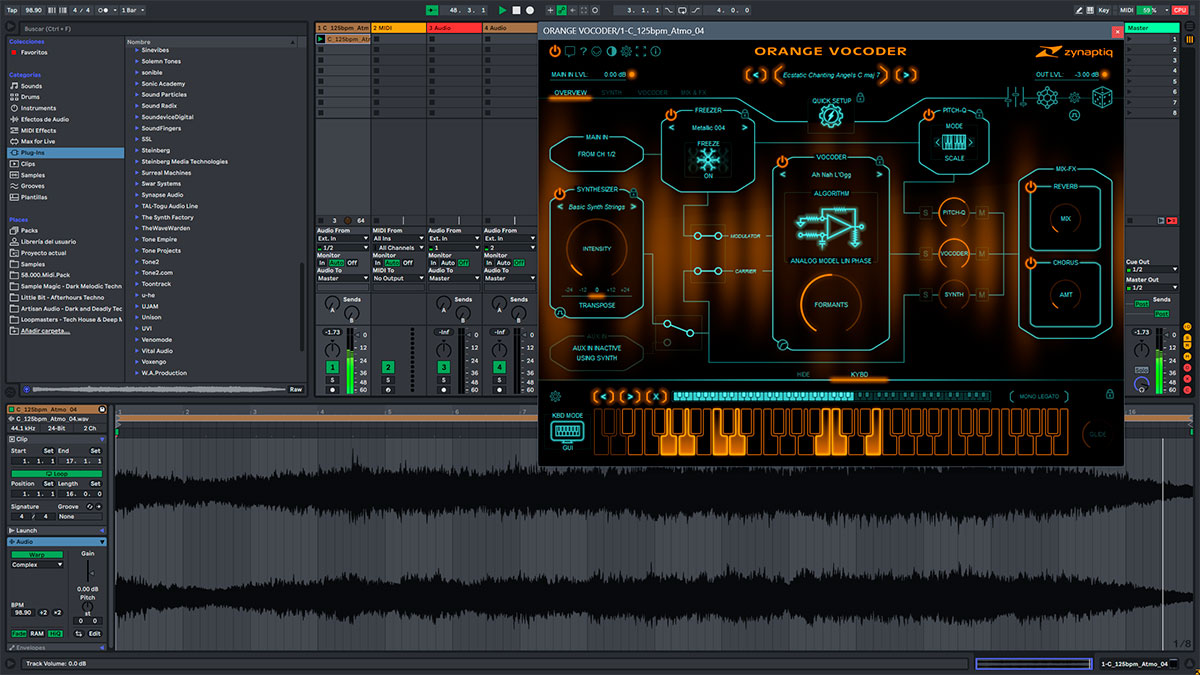
Task: Lock the Quick Setup padlock
Action: pyautogui.click(x=860, y=98)
